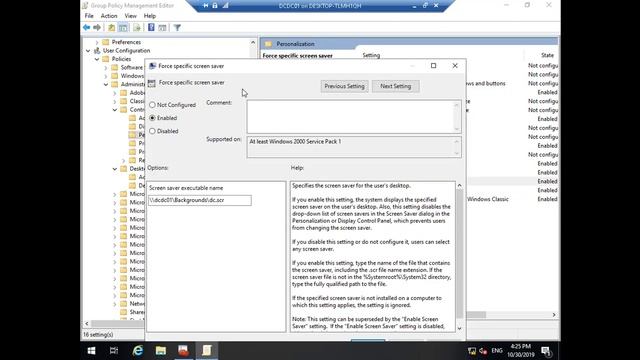Click the Help pane scroll-up arrow
Image resolution: width=640 pixels, height=360 pixels.
coord(460,186)
